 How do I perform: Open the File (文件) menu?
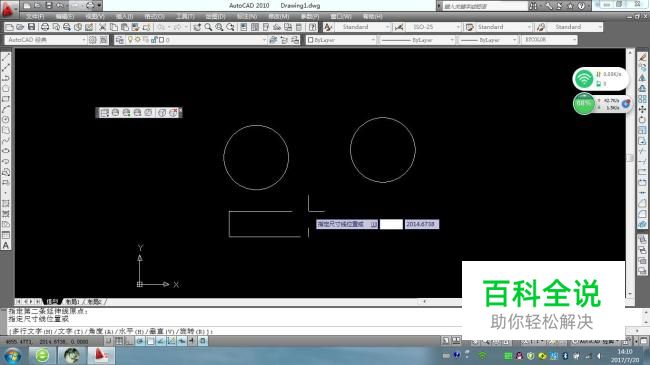pos(35,17)
